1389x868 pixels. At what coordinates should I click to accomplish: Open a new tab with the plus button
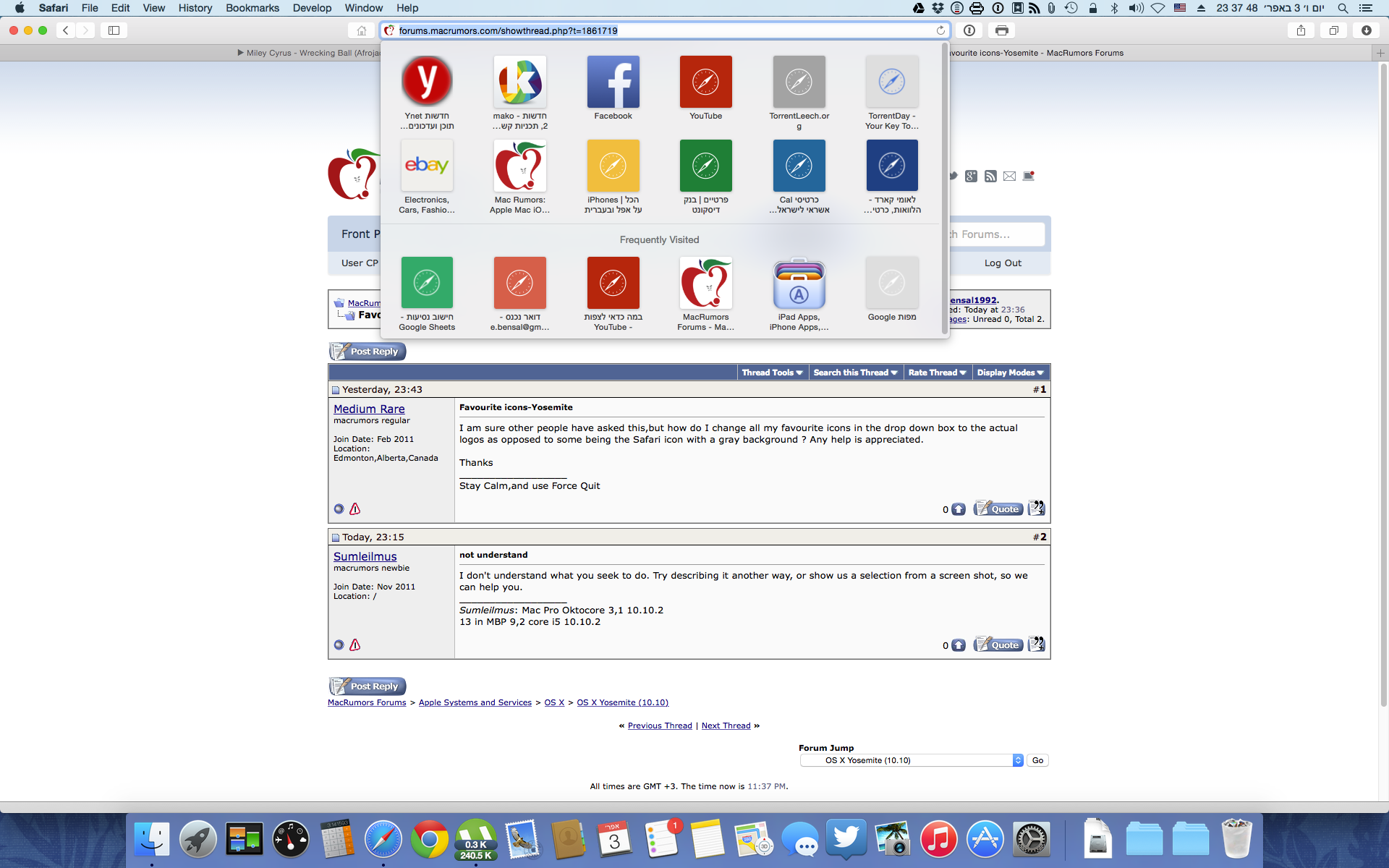(1380, 53)
